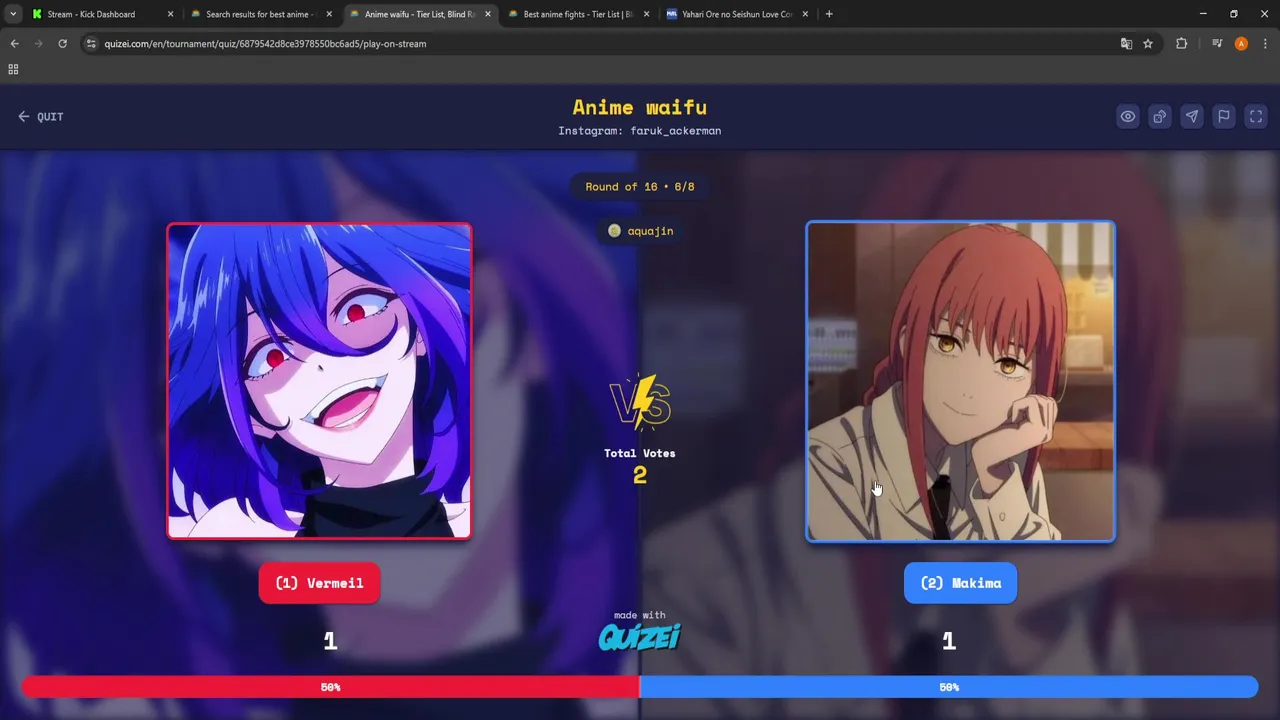Close the Yahari Ore no Seishun tab
1280x720 pixels.
[x=805, y=14]
